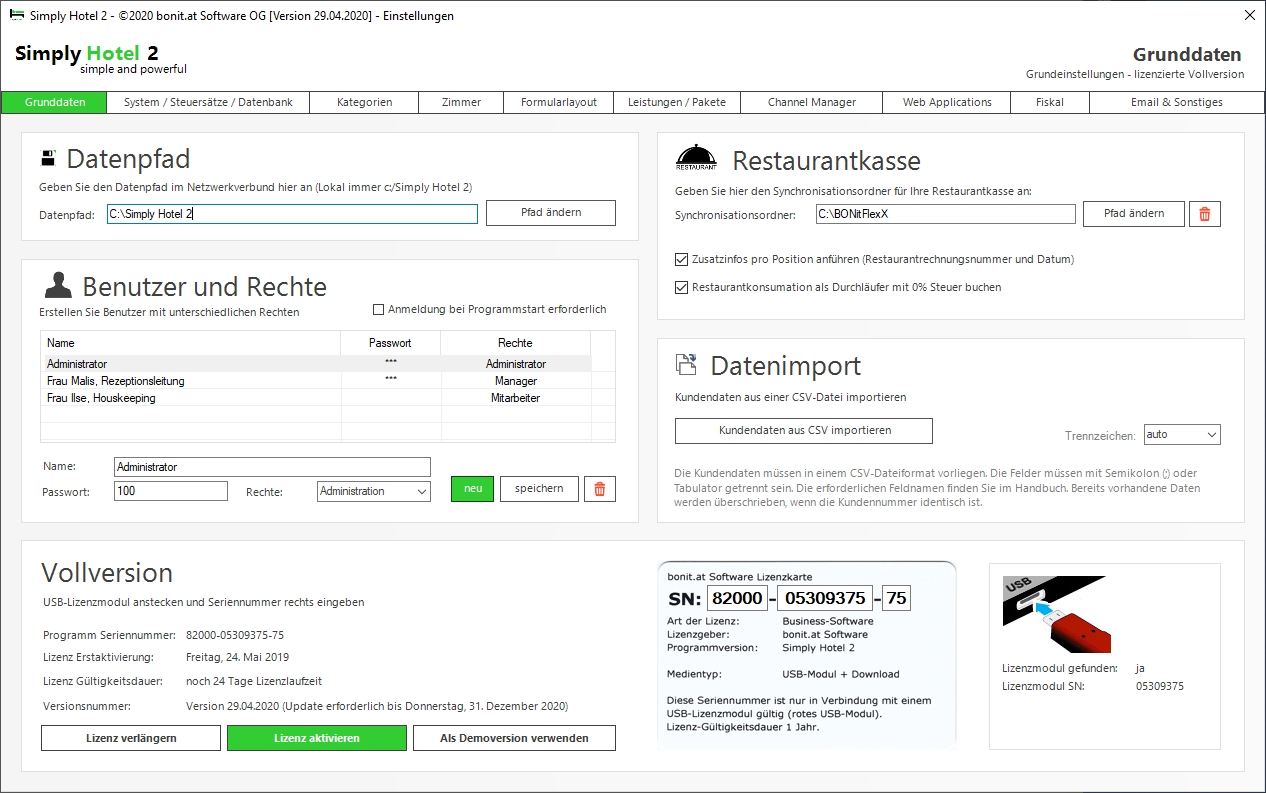Select the Zimmer tab
This screenshot has width=1266, height=793.
[x=461, y=102]
